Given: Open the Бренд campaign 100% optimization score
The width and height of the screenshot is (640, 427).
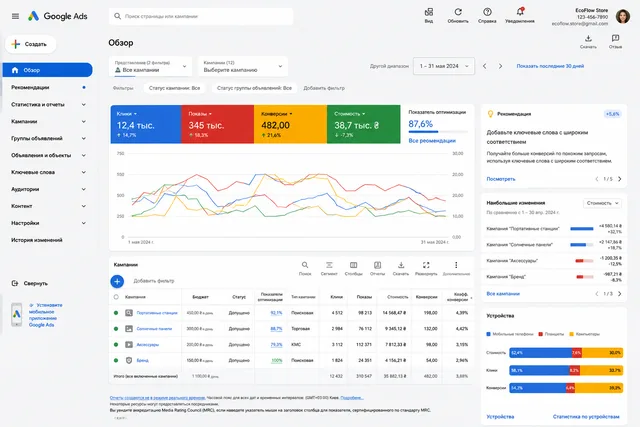Looking at the screenshot, I should 277,360.
